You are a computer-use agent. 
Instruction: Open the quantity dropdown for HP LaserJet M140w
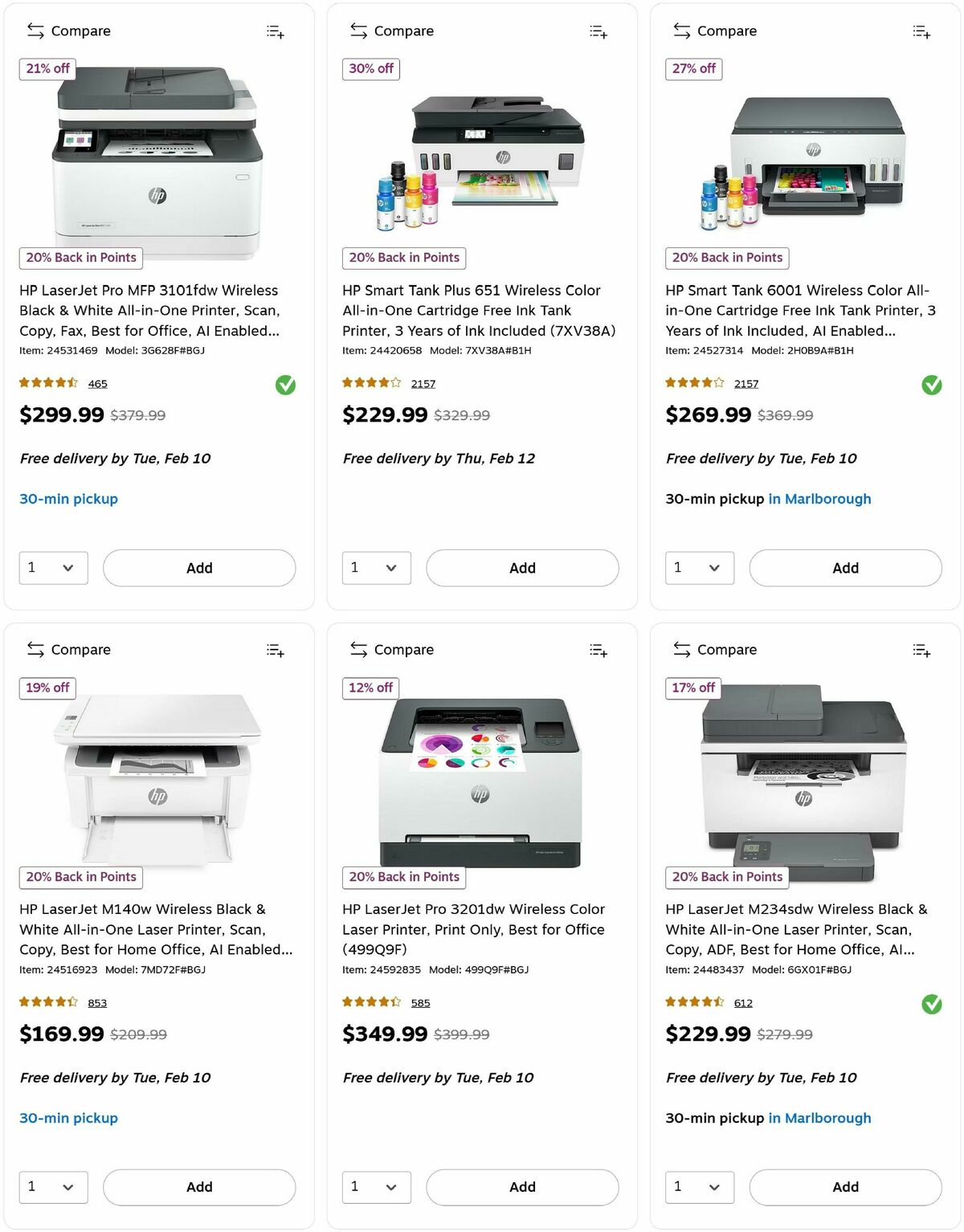click(x=53, y=1187)
